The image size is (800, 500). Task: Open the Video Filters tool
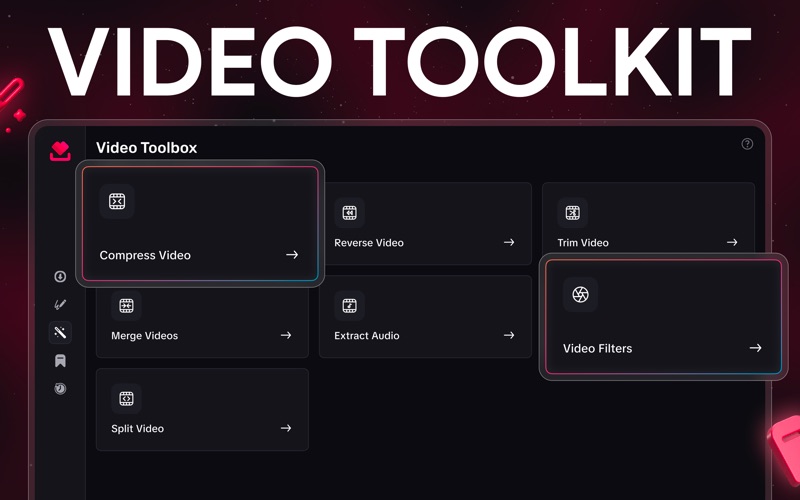(x=663, y=317)
